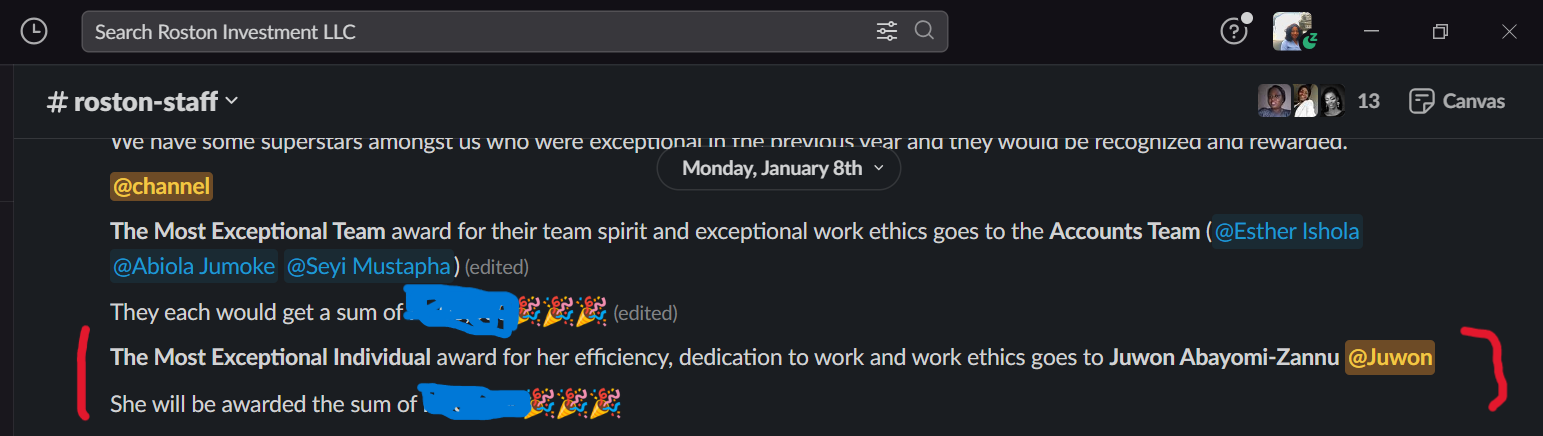The width and height of the screenshot is (1543, 436).
Task: Click in the Search Roston Investment LLC field
Action: point(480,32)
